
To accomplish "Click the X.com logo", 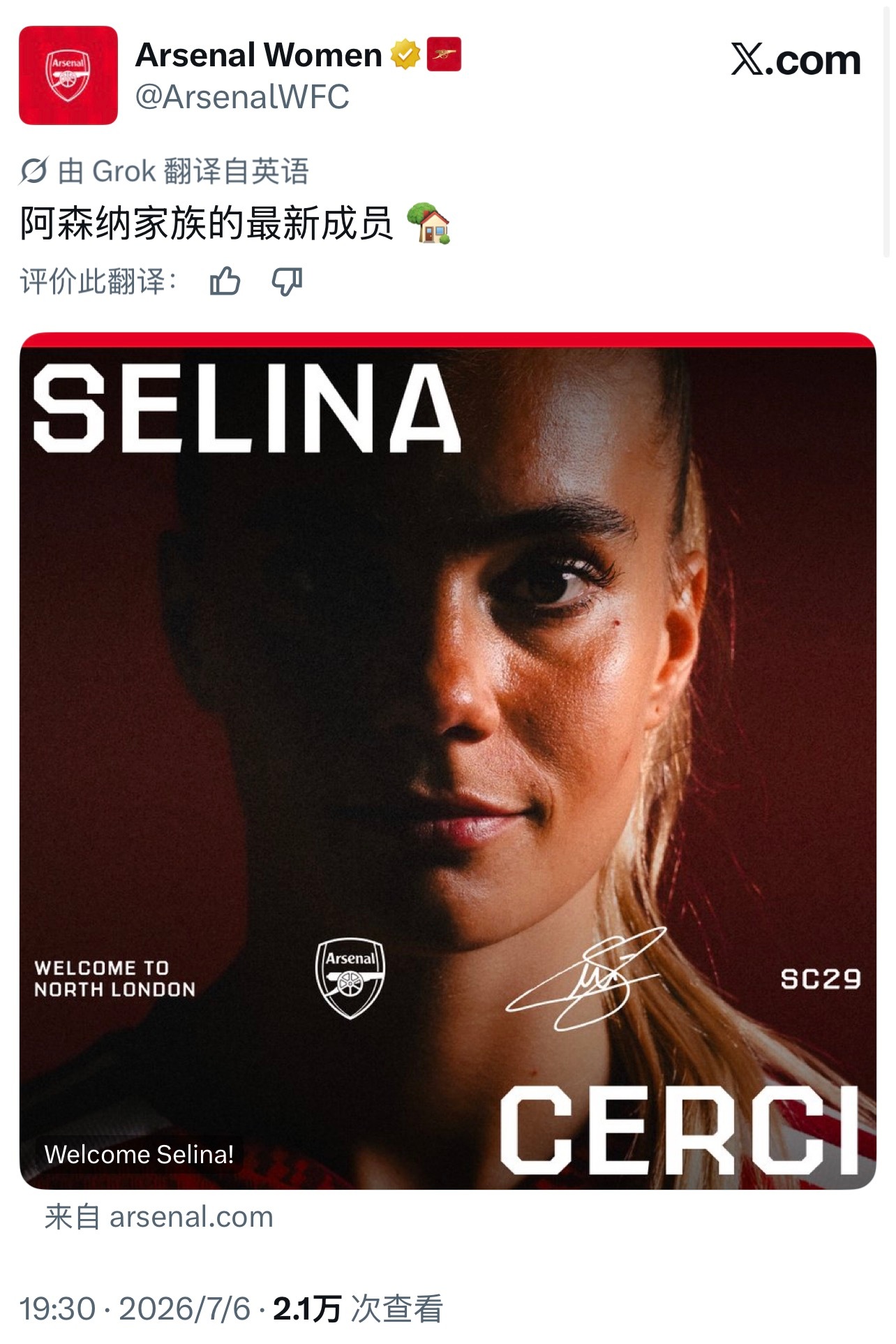I will 796,59.
